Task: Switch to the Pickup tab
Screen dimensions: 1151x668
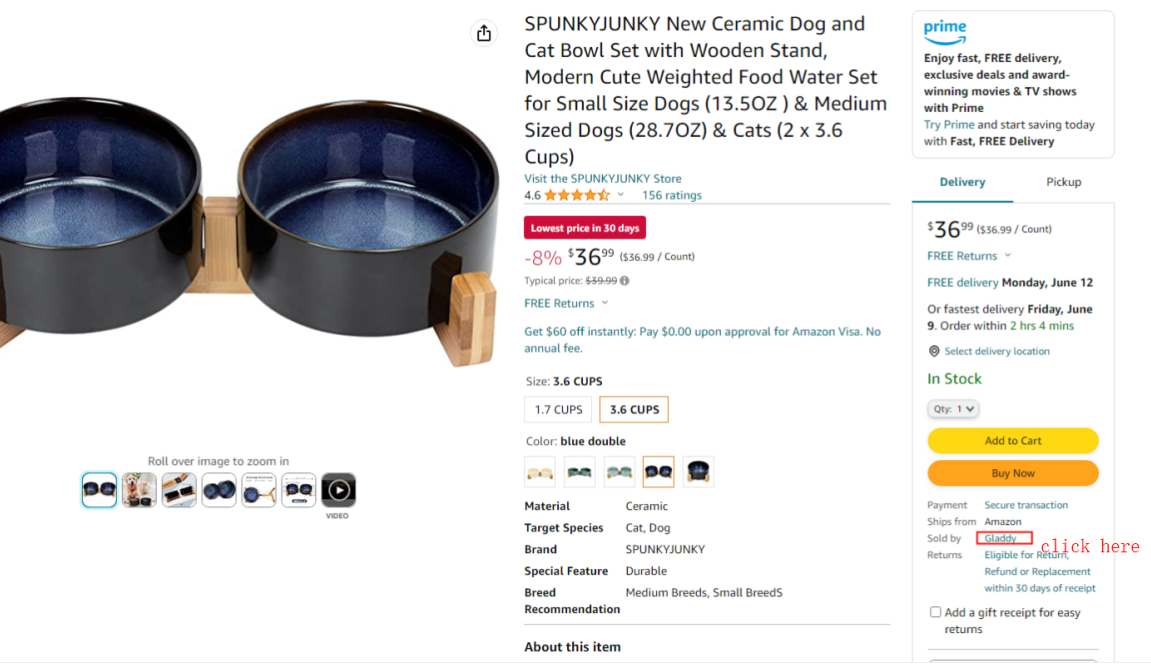Action: tap(1063, 182)
